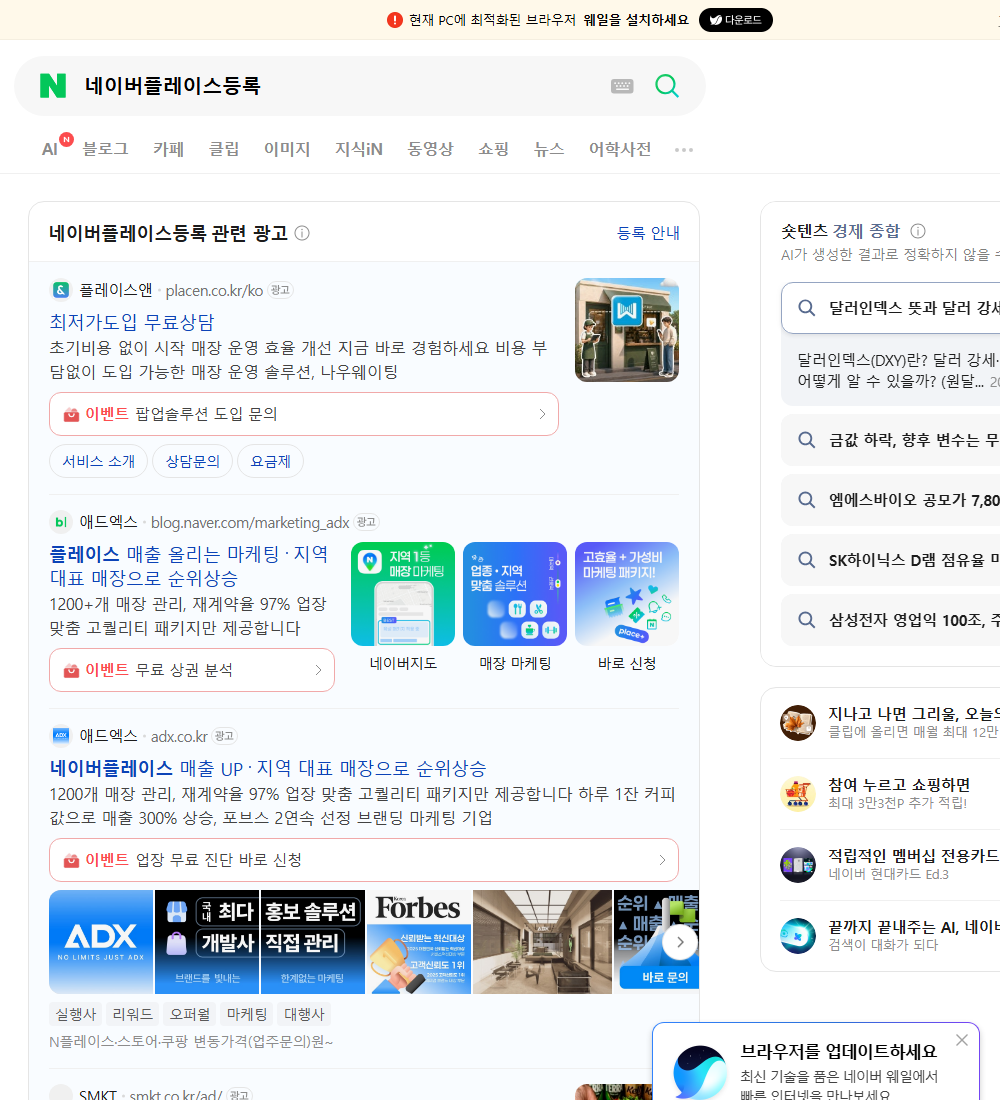Viewport: 1000px width, 1100px height.
Task: Click the 상담문의 chip
Action: (192, 461)
